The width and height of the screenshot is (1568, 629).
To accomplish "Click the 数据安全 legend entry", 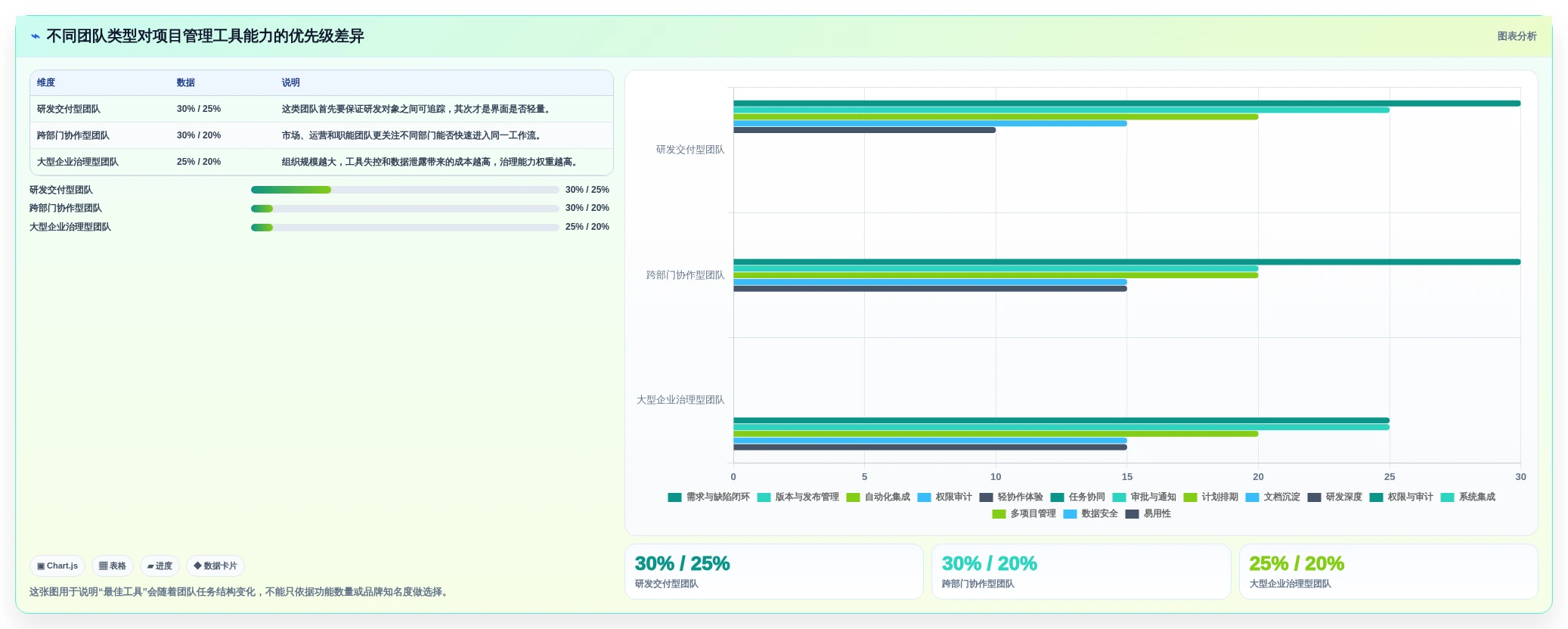I will click(x=1090, y=514).
